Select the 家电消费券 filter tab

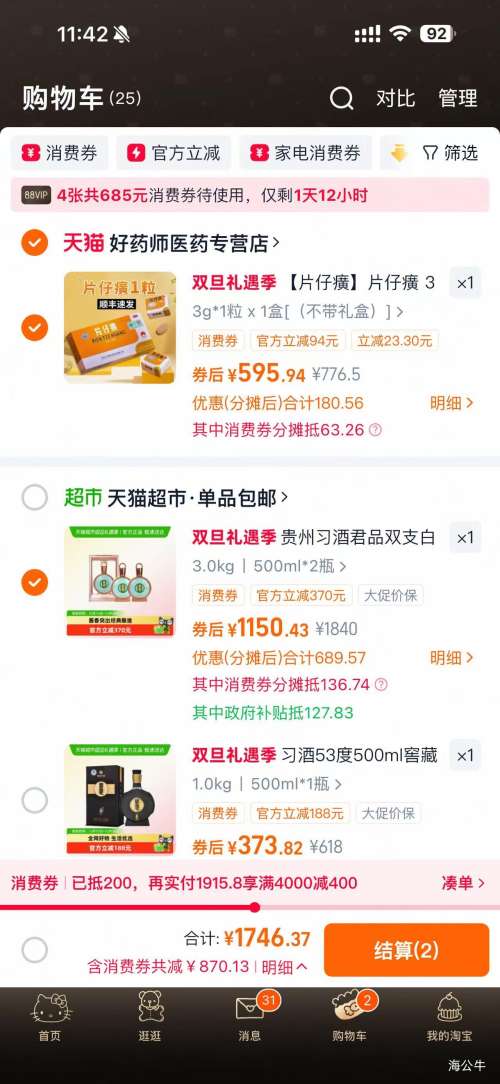coord(306,153)
